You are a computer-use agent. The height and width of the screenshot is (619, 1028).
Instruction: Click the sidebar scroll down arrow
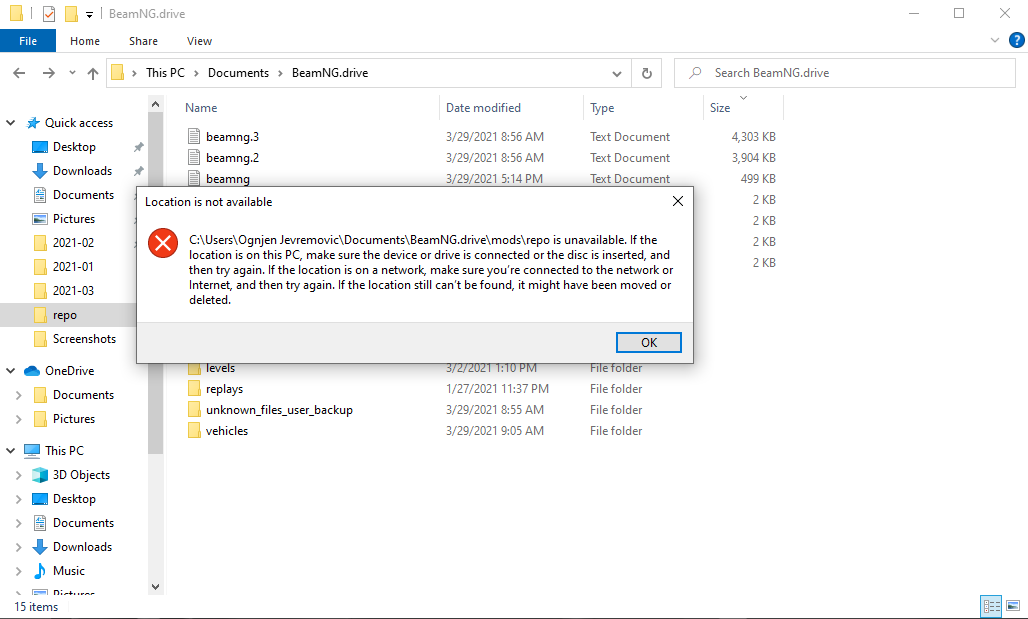pyautogui.click(x=155, y=587)
